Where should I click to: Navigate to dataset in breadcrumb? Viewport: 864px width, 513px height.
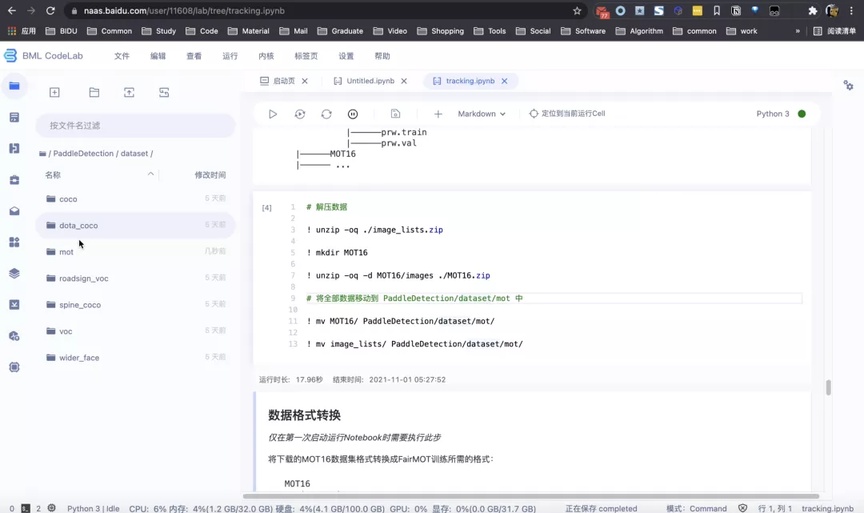134,154
